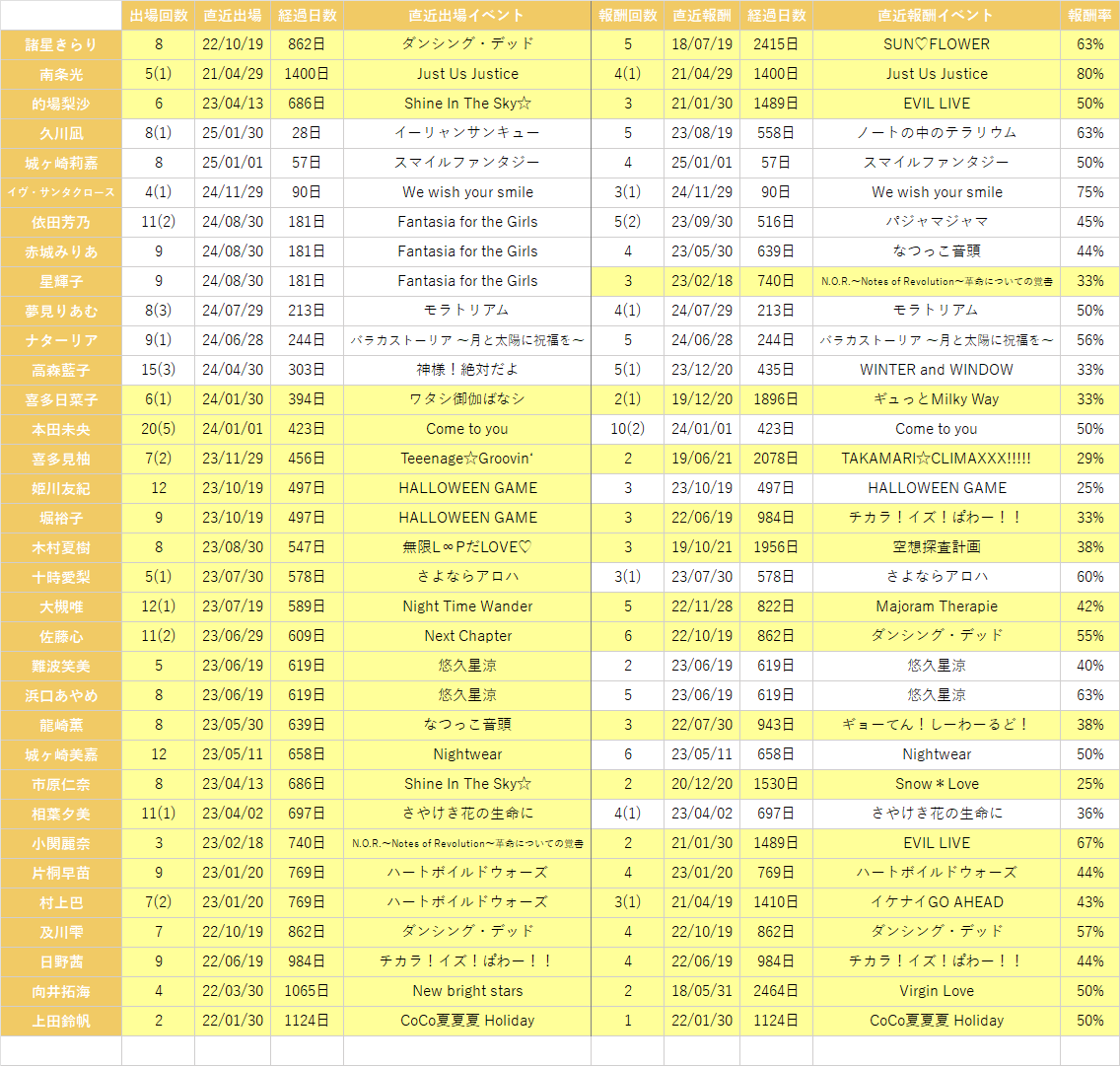Click the ギョーてん！しーわーるど！ cell

[937, 725]
